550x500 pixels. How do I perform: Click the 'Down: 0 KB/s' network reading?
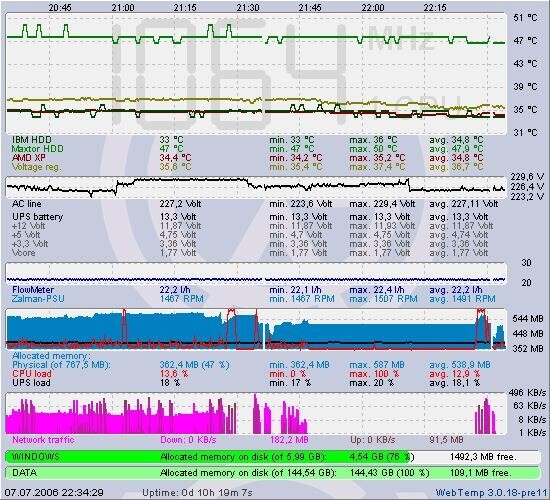(x=188, y=440)
